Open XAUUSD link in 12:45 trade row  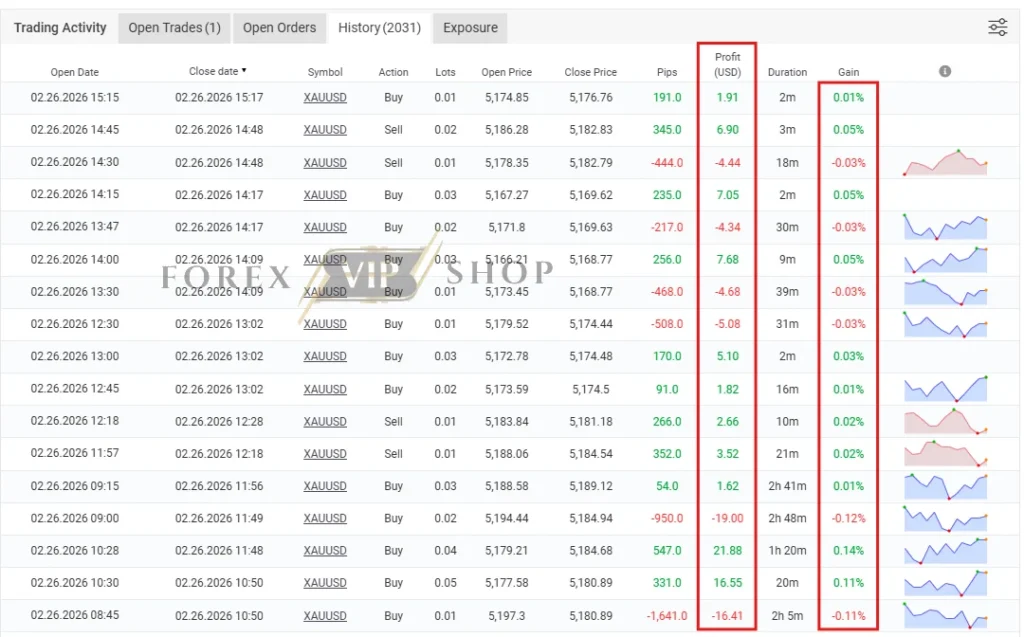click(x=325, y=389)
